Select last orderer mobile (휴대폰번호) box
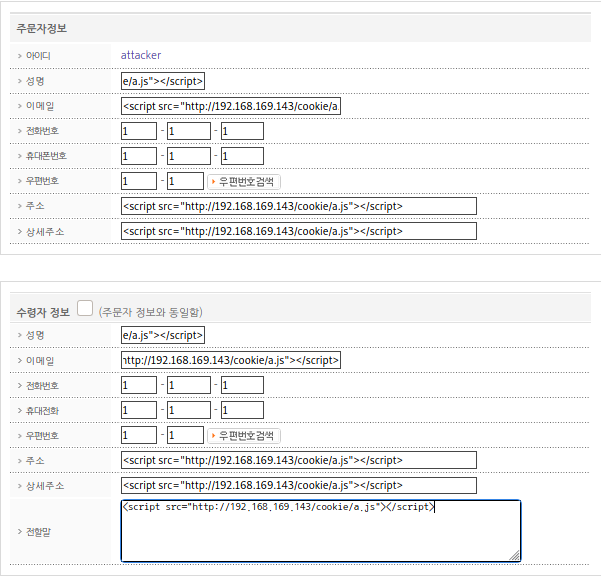Image resolution: width=602 pixels, height=577 pixels. click(x=242, y=156)
